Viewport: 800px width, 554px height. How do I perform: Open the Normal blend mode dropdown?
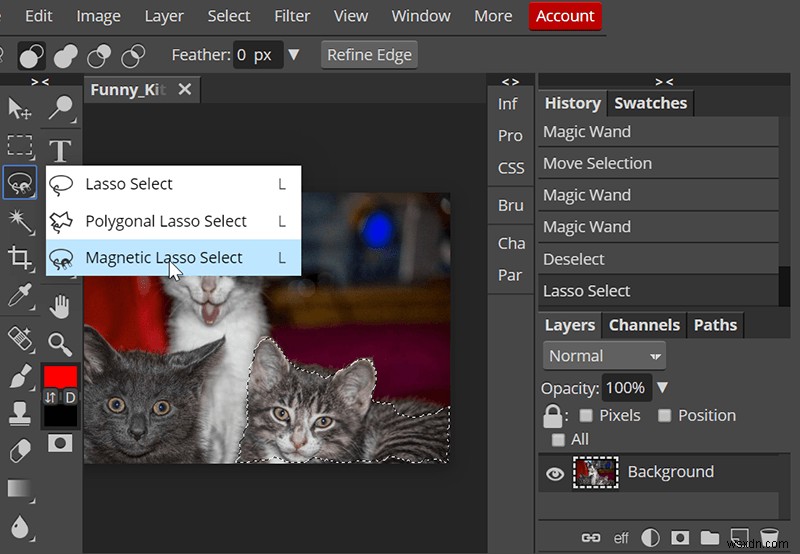[605, 356]
